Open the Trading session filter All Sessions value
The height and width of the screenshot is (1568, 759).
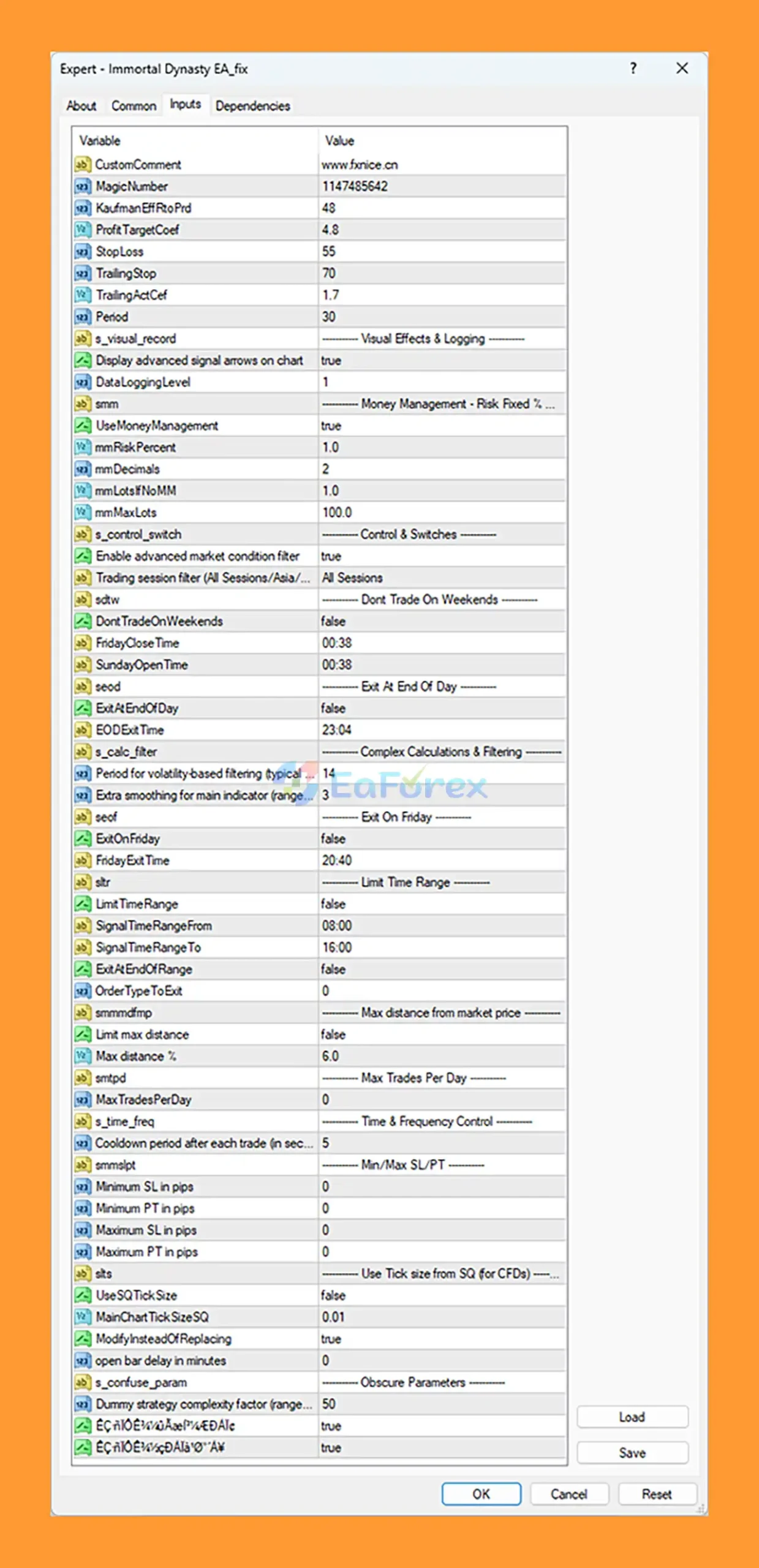[x=441, y=578]
